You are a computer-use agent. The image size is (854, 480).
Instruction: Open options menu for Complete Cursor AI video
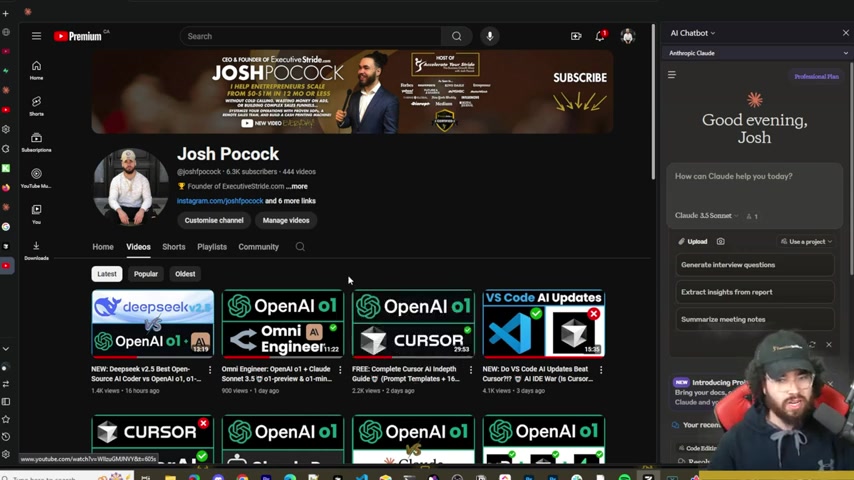coord(471,370)
